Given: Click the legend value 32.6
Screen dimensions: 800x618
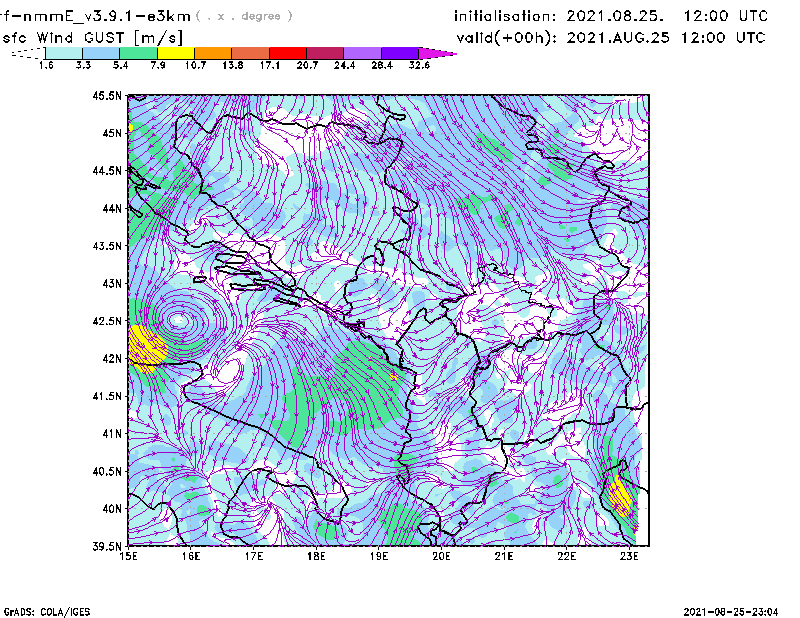Looking at the screenshot, I should [x=419, y=65].
